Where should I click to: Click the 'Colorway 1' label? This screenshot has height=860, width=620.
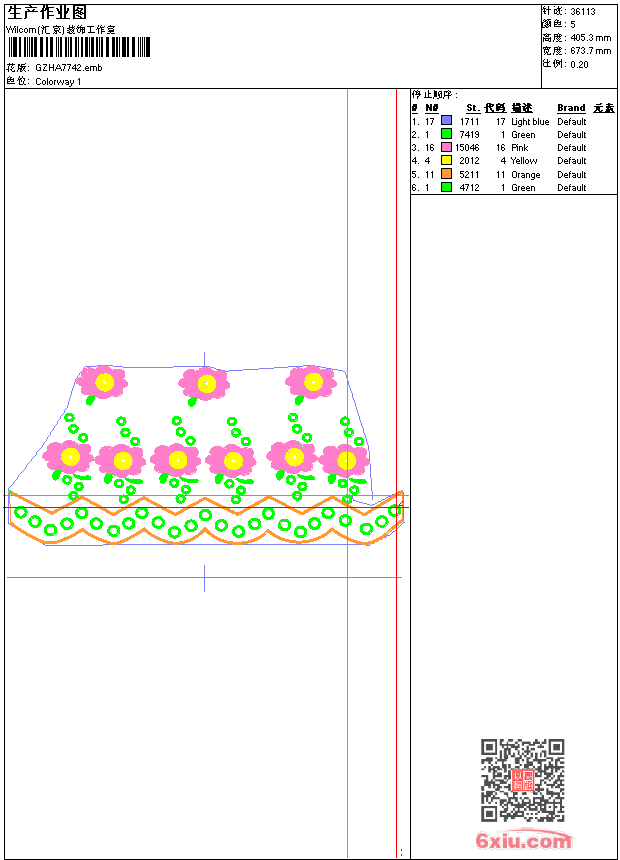point(58,82)
